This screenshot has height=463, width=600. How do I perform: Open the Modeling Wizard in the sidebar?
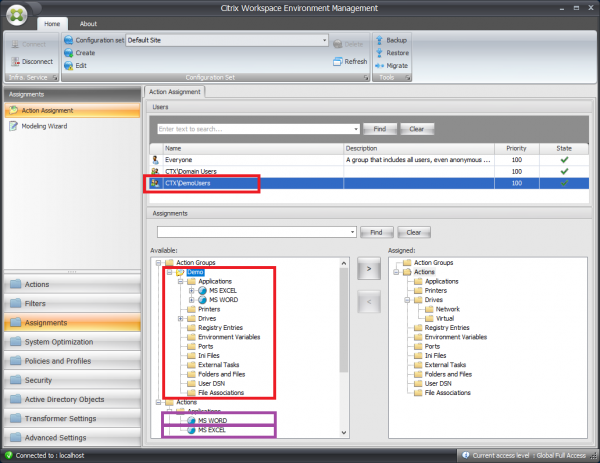43,126
